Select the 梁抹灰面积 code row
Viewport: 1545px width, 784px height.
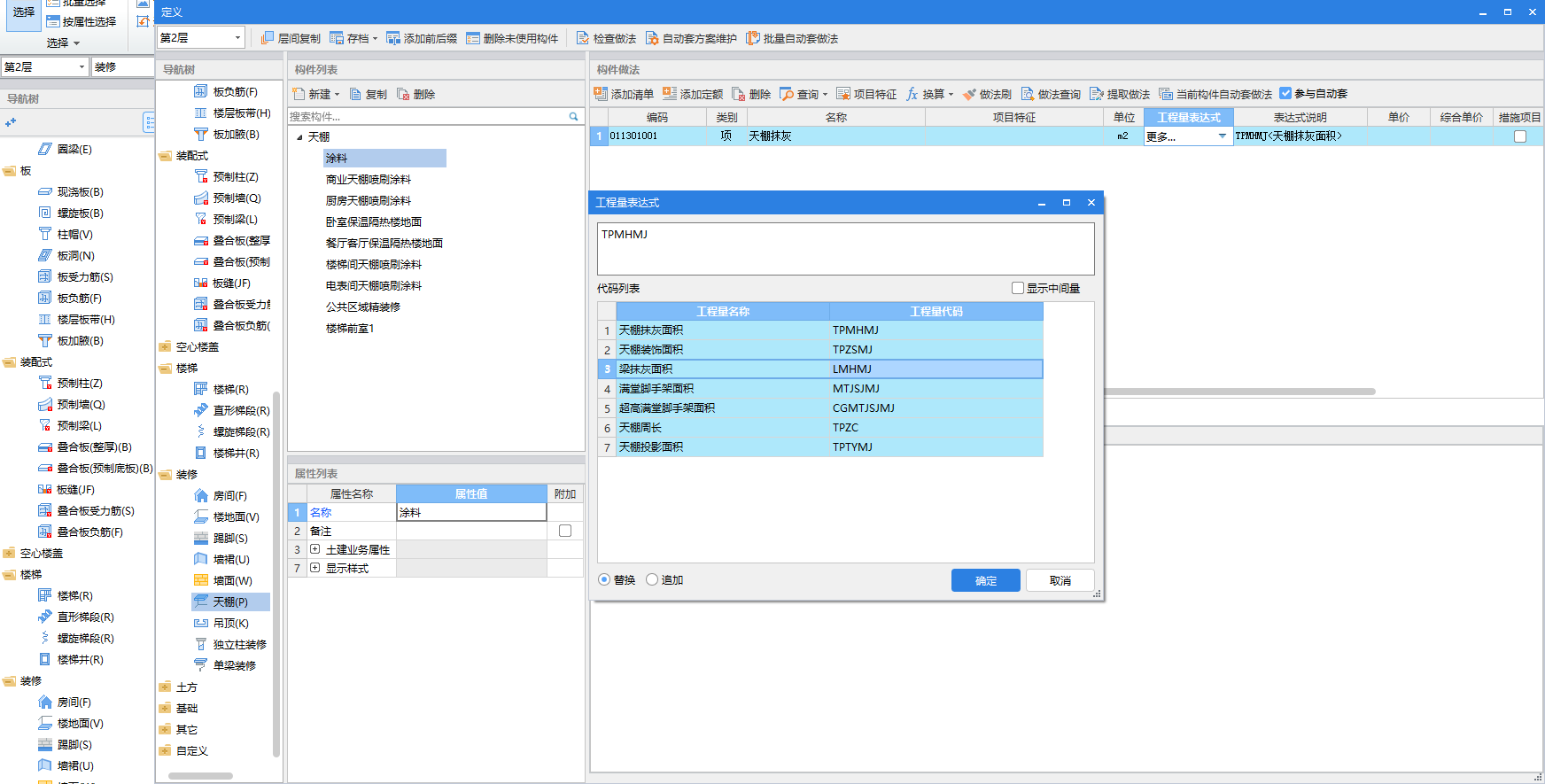820,369
